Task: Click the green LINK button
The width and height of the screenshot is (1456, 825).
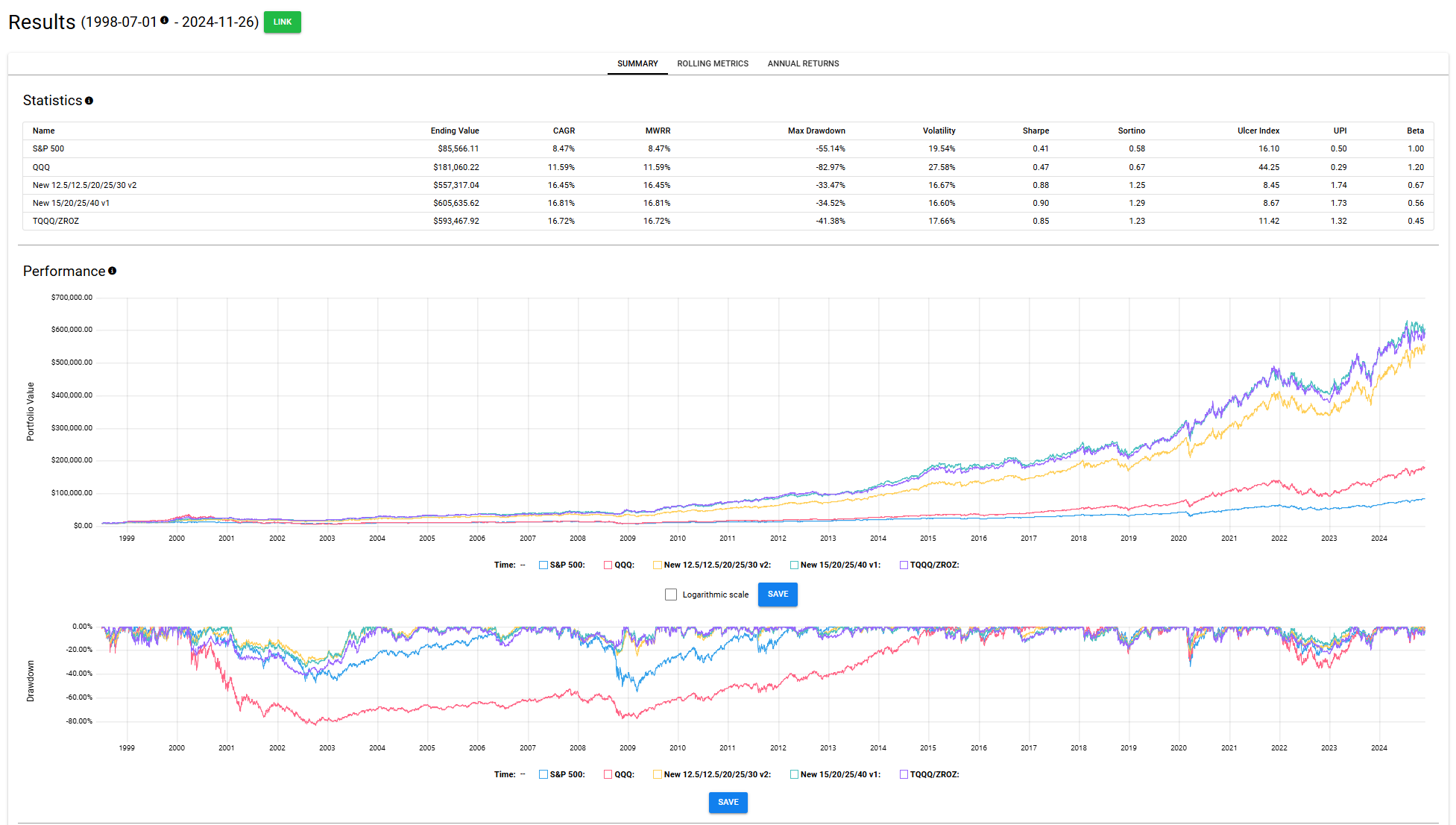Action: [x=282, y=22]
